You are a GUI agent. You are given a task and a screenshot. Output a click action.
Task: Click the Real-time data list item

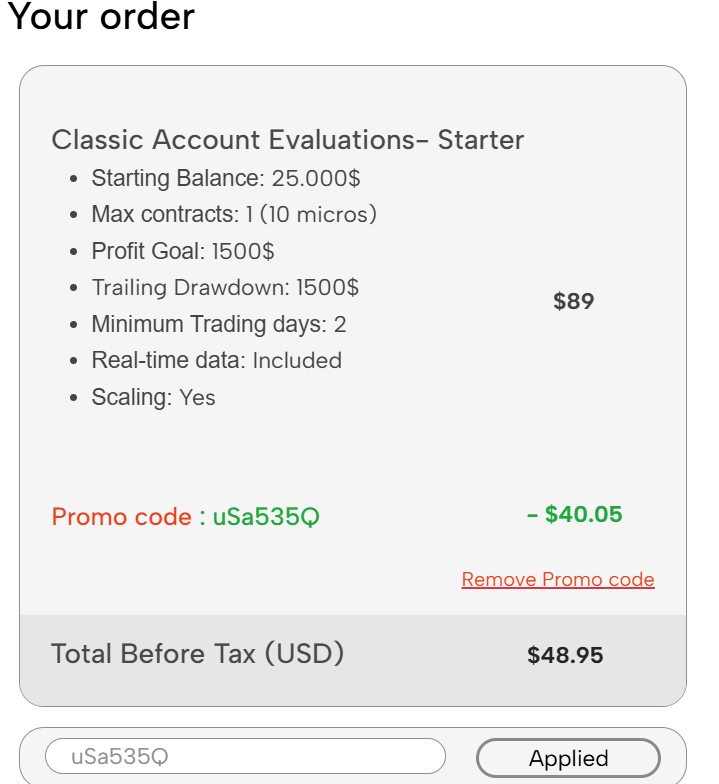point(216,360)
